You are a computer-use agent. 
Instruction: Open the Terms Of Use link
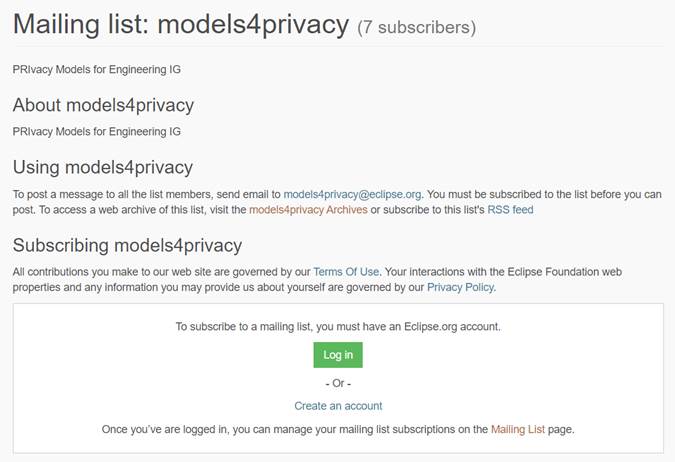(x=346, y=272)
